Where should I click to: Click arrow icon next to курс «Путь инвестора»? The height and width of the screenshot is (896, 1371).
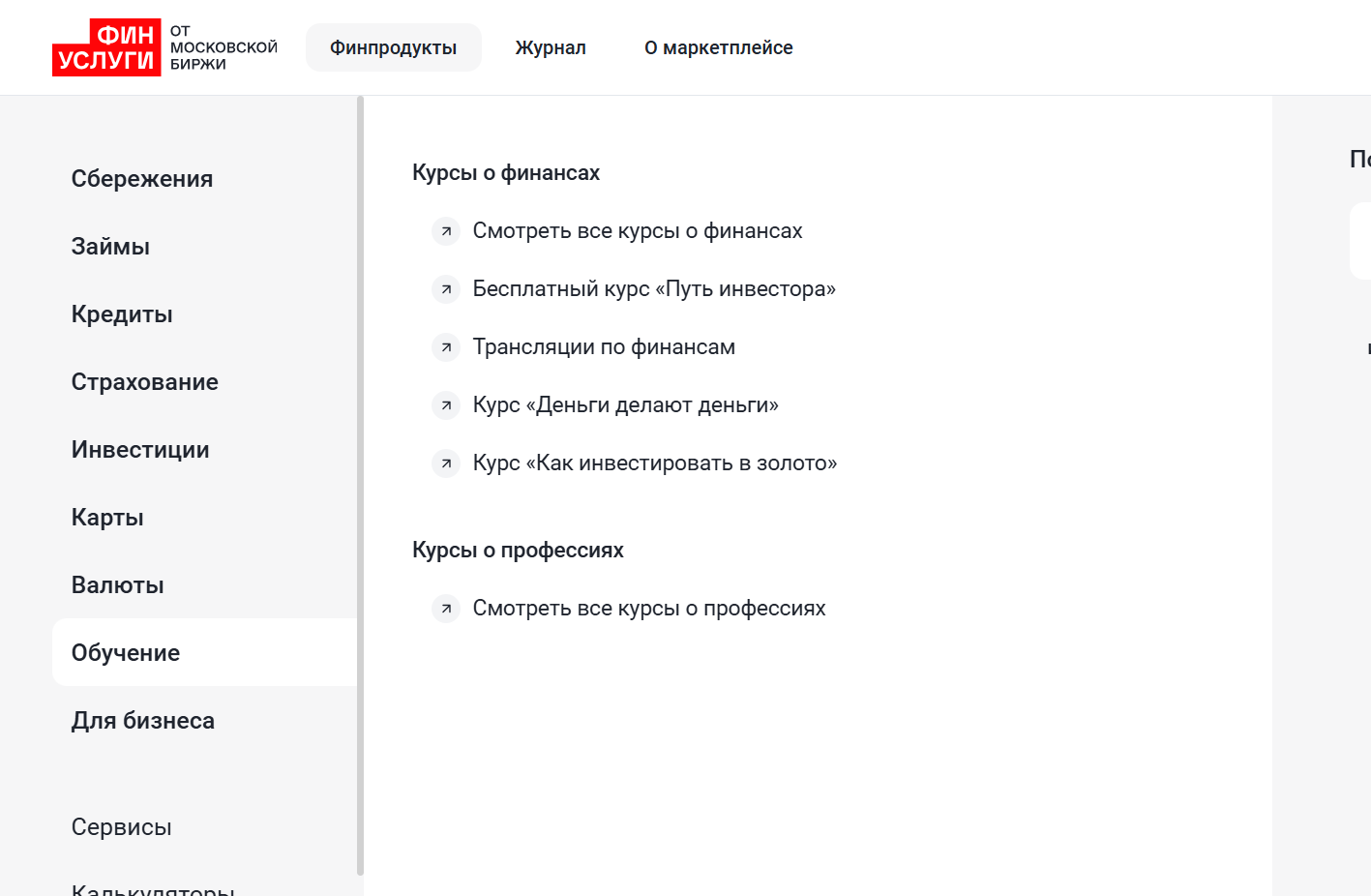pyautogui.click(x=446, y=289)
